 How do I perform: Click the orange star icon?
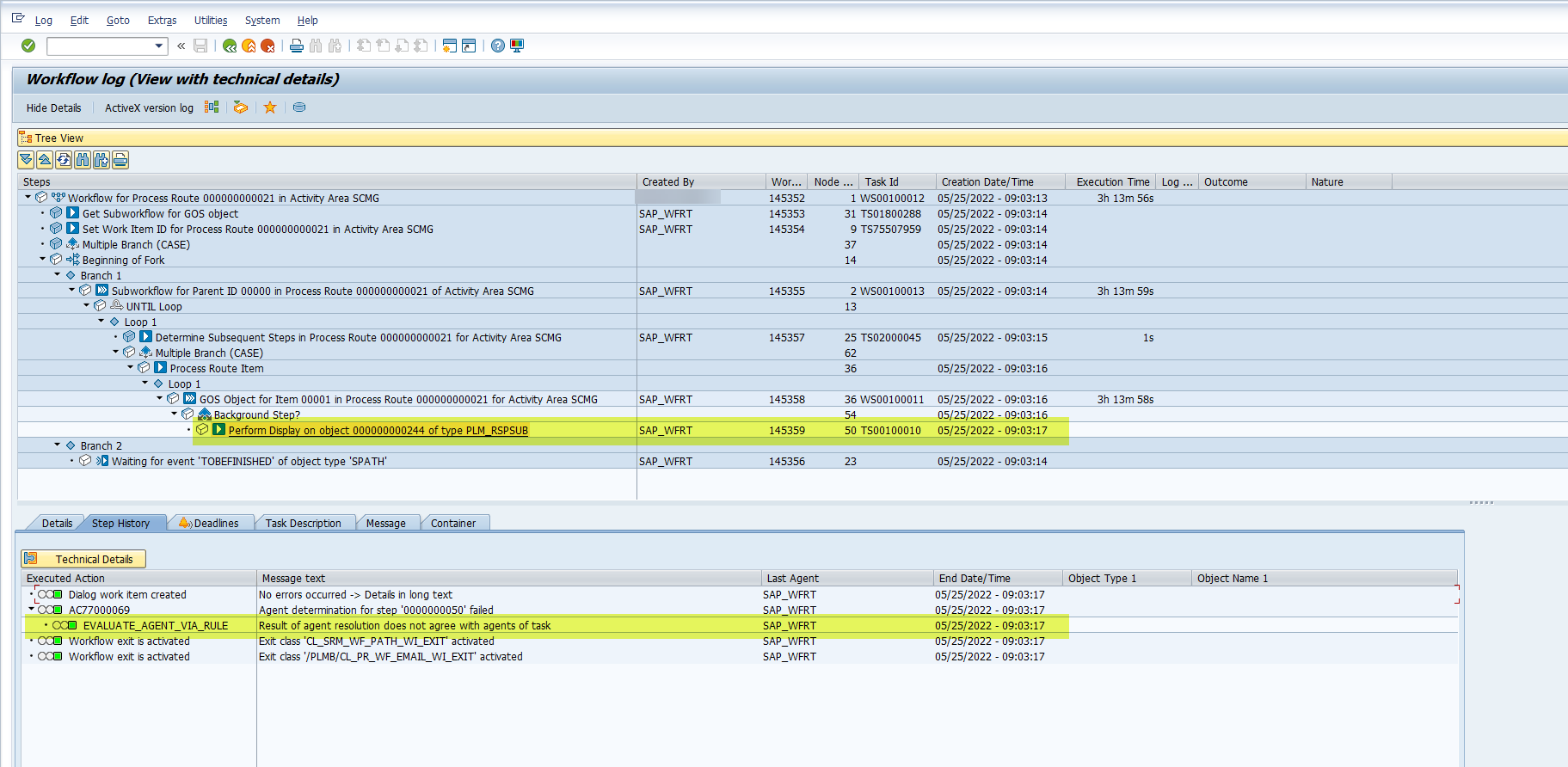tap(270, 107)
